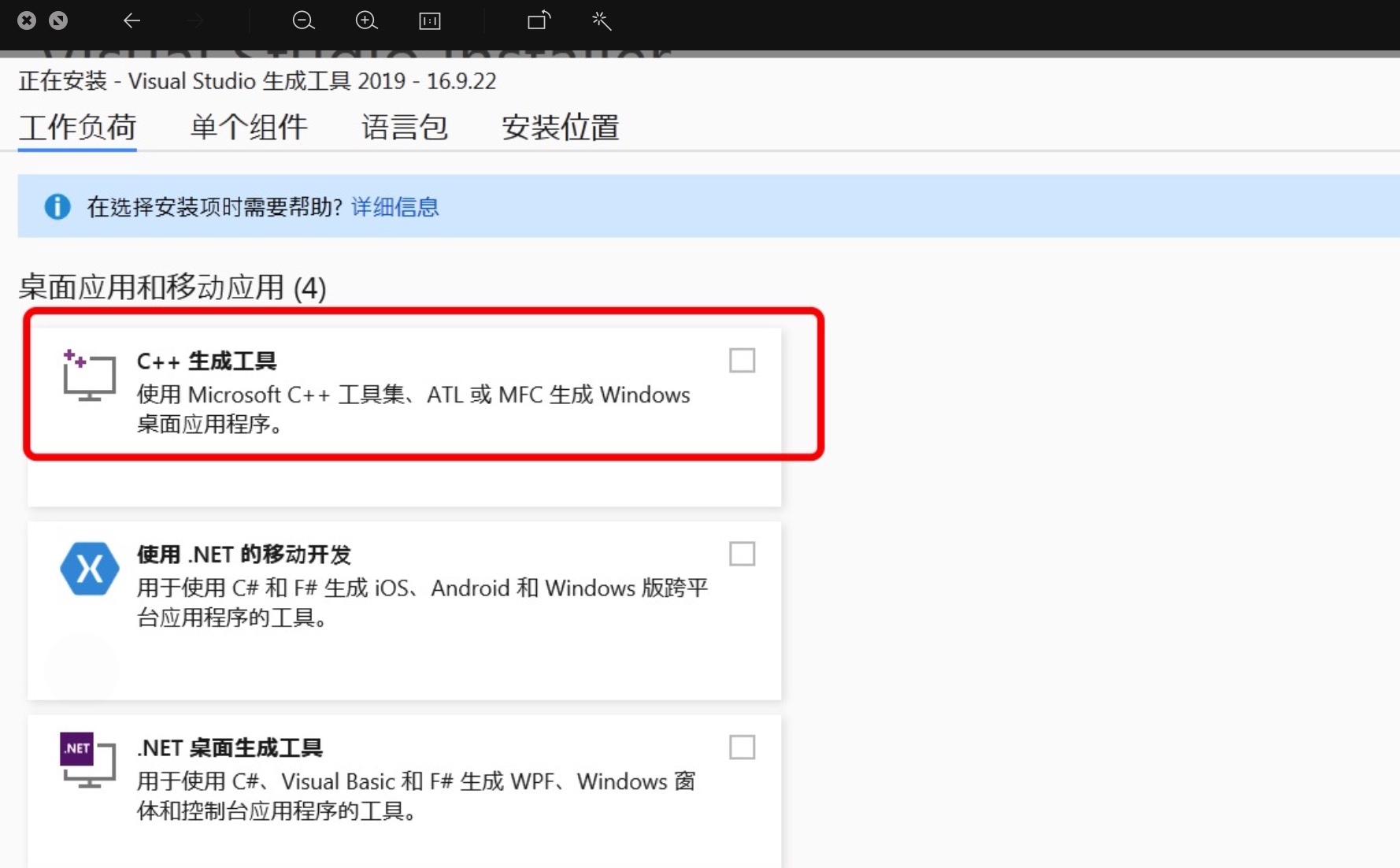Check the C++ 生成工具 checkbox
Screen dimensions: 1400x868
pyautogui.click(x=742, y=361)
